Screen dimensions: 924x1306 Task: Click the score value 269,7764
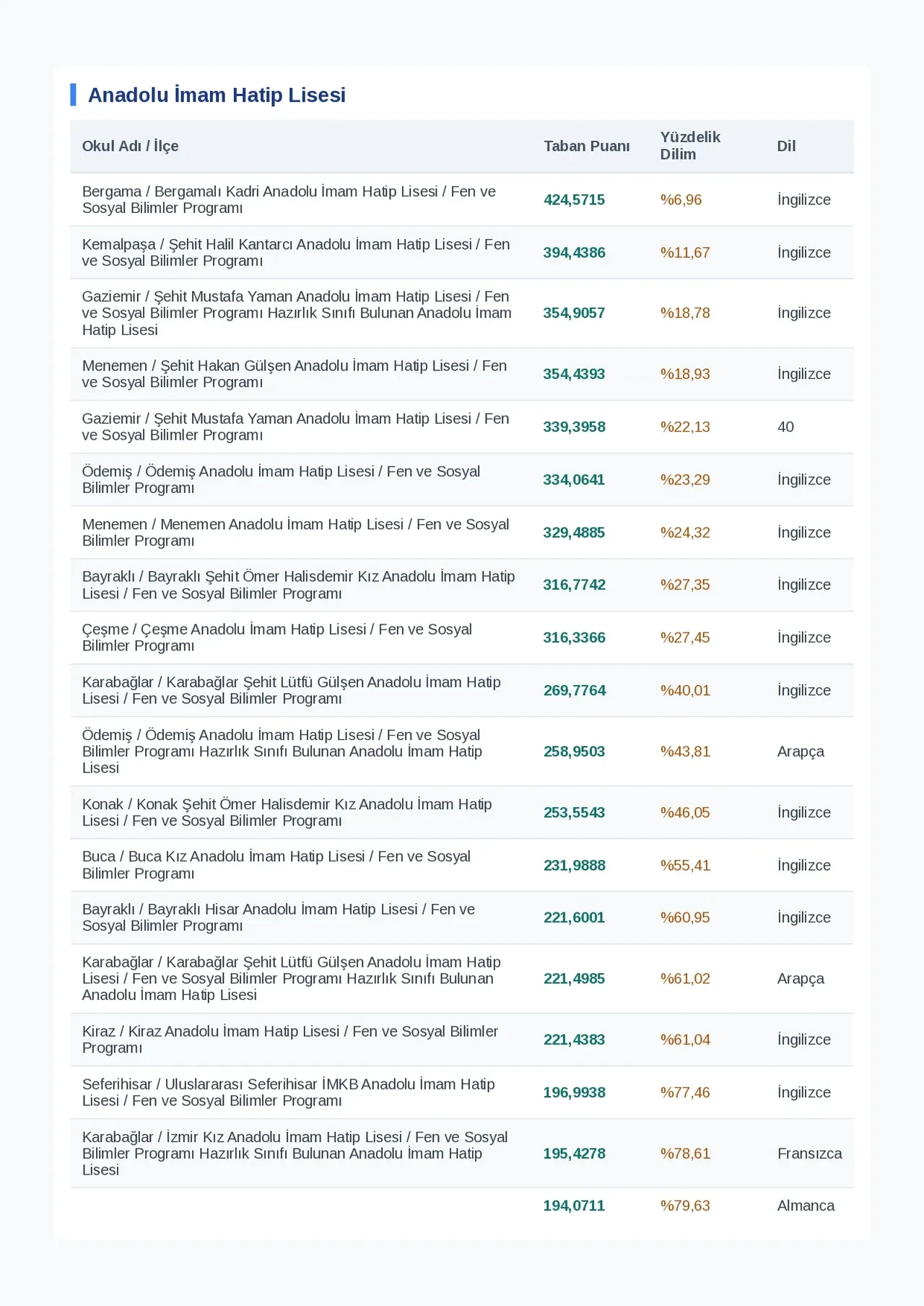click(x=575, y=690)
